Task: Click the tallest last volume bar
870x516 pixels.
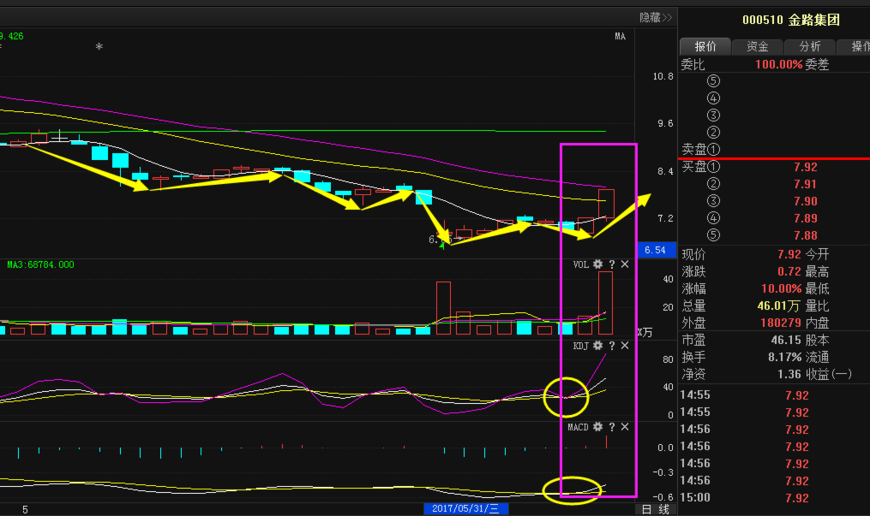Action: [x=605, y=303]
